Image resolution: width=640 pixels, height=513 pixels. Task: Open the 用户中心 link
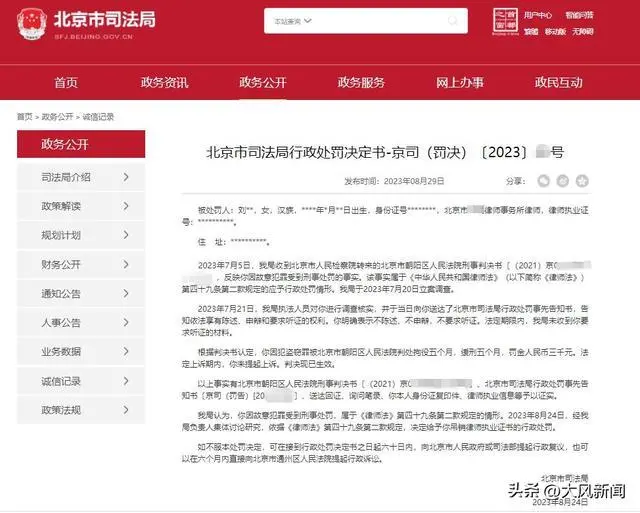[x=538, y=16]
